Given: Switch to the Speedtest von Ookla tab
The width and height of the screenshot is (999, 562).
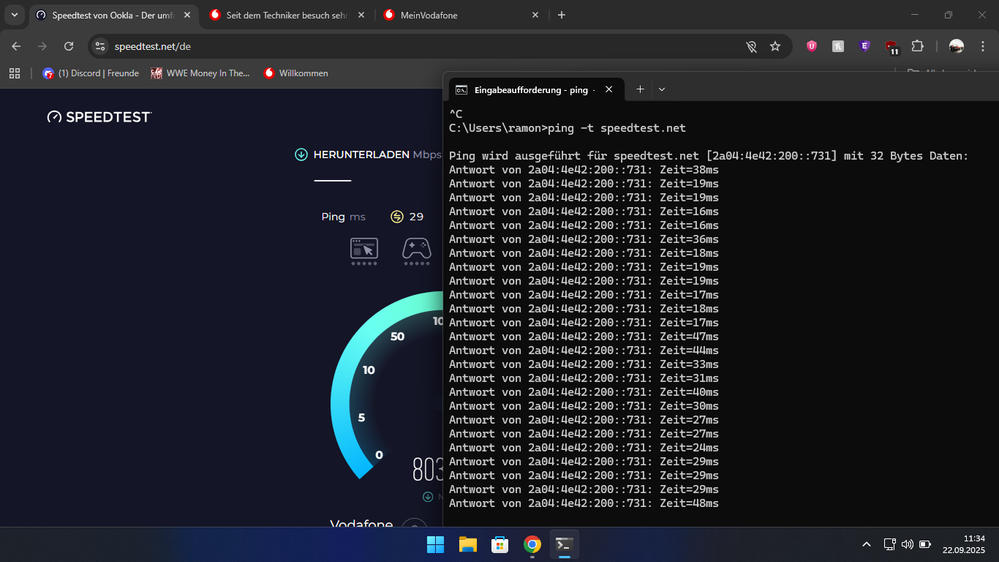Looking at the screenshot, I should point(113,15).
